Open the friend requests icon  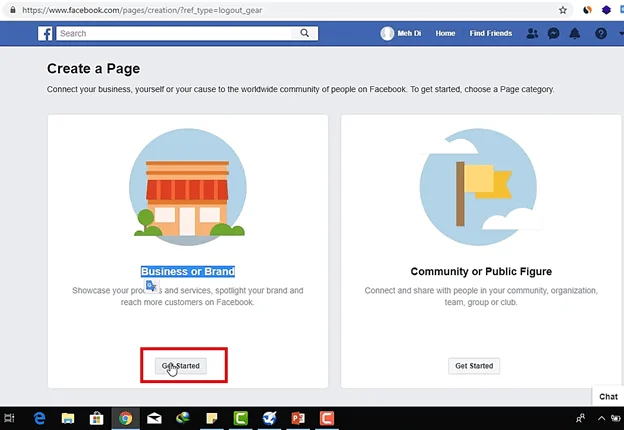pos(531,33)
